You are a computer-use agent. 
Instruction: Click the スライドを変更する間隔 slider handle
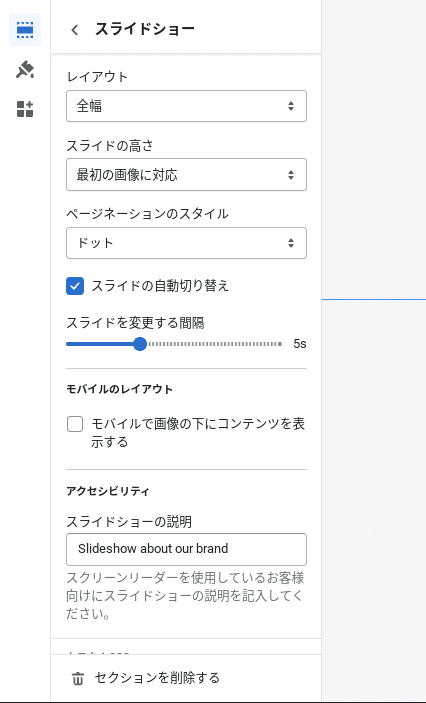(x=140, y=344)
